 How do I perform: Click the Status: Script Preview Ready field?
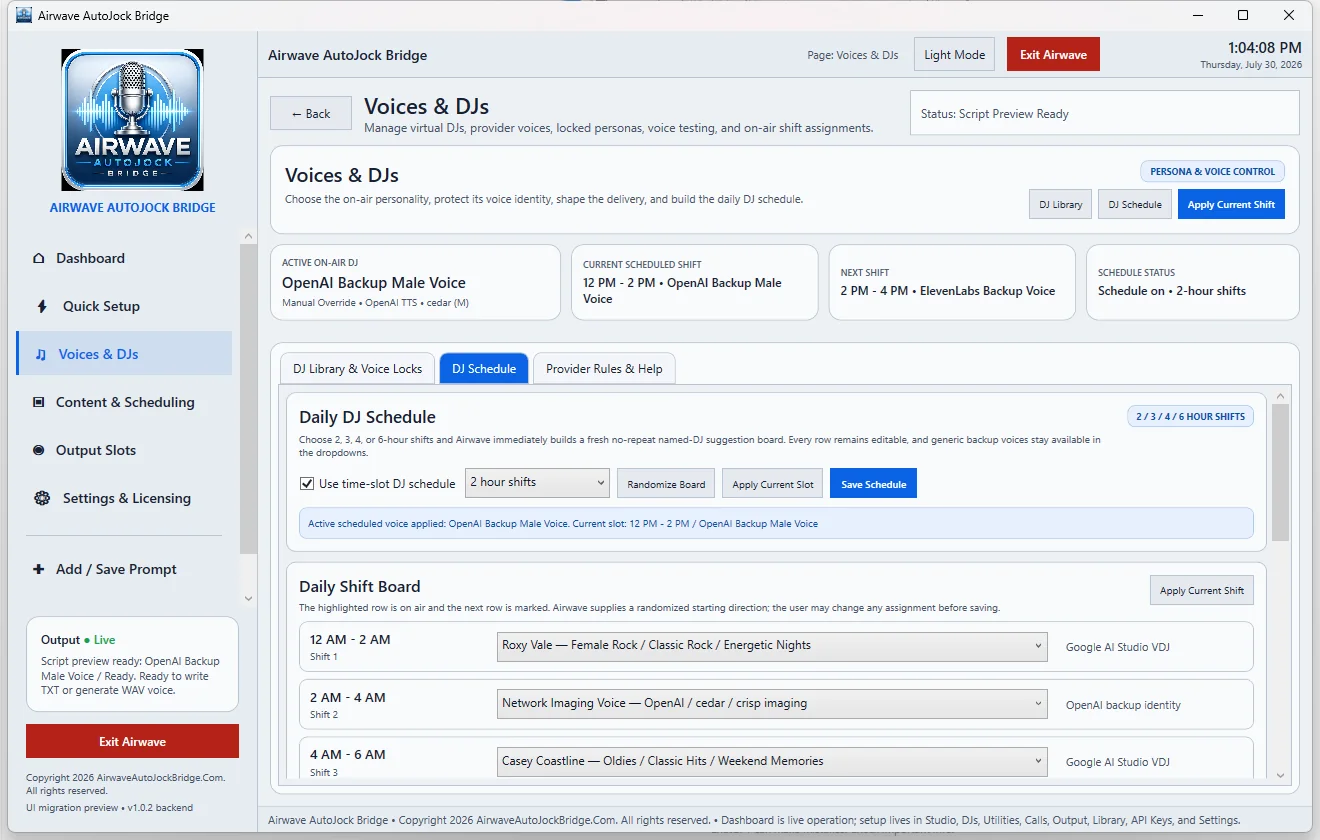click(x=1104, y=113)
